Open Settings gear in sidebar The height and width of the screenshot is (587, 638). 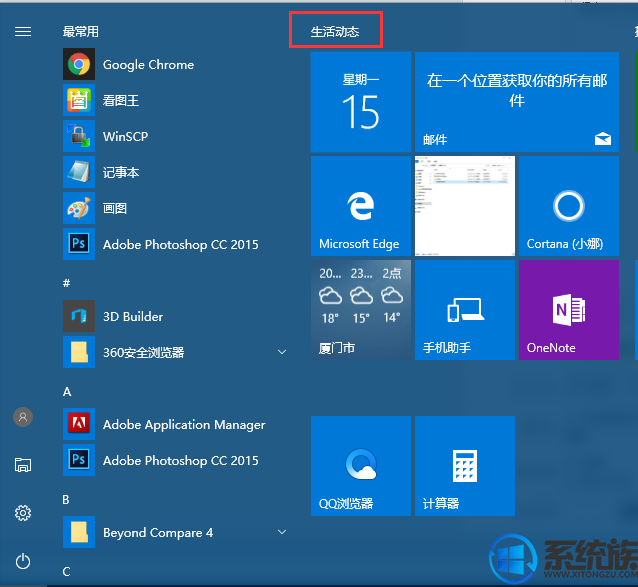(23, 513)
